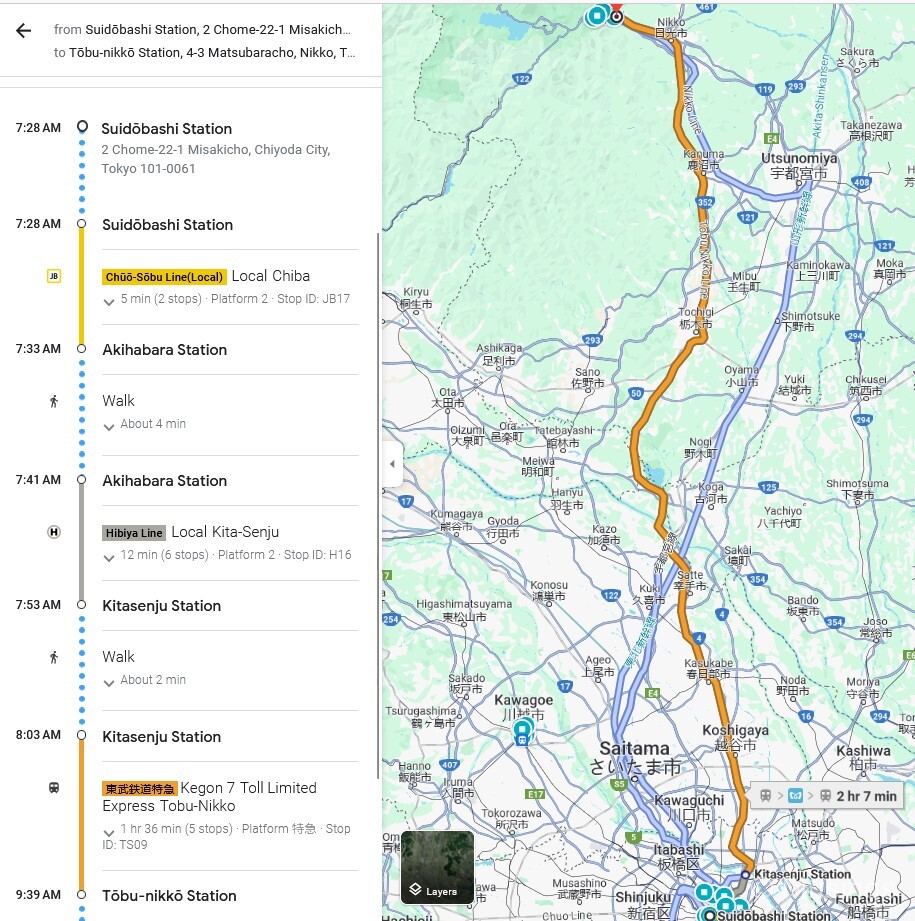Click the 'to Tōbu-nikkō Station' header text

(x=204, y=53)
